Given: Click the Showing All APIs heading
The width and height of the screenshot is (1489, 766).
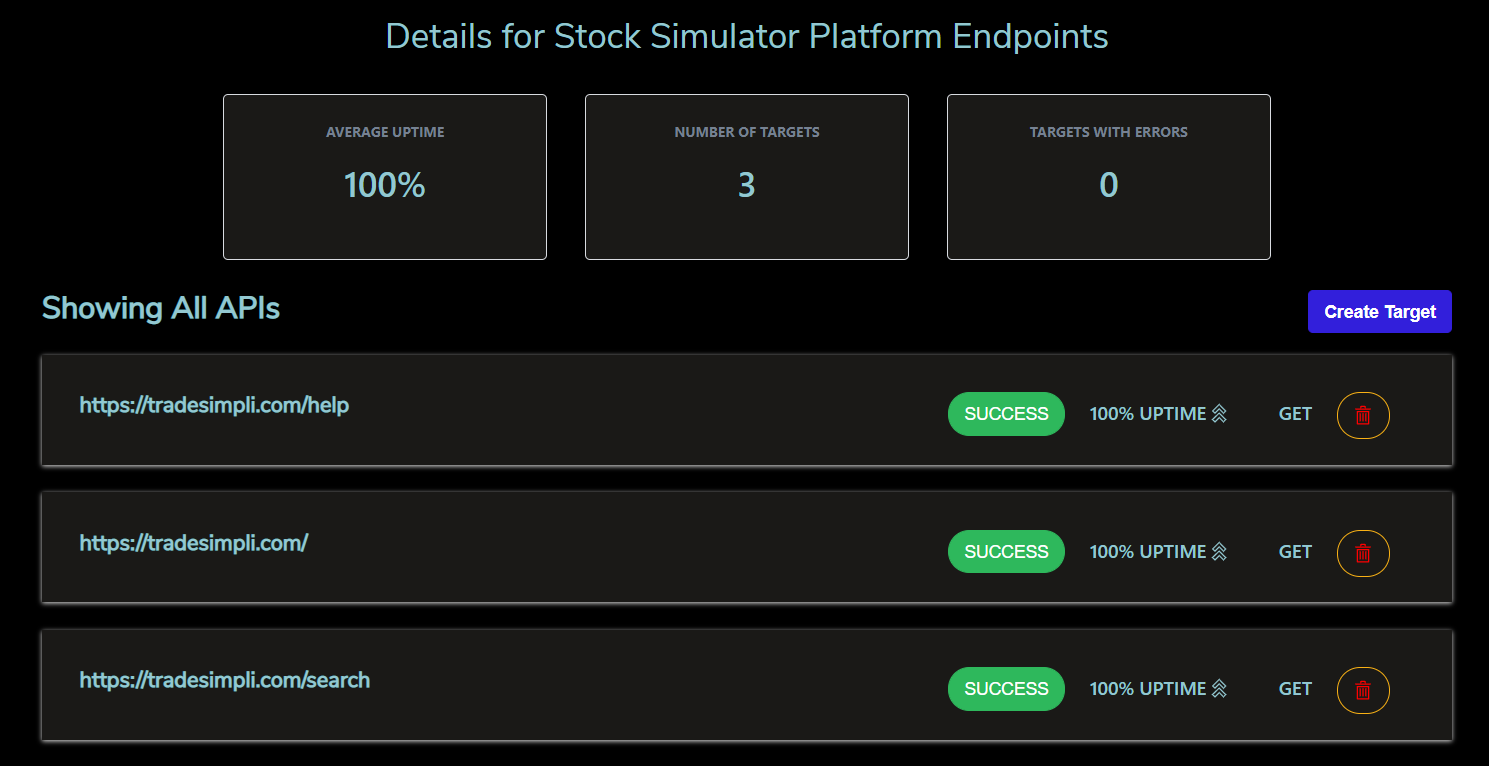Looking at the screenshot, I should click(161, 308).
